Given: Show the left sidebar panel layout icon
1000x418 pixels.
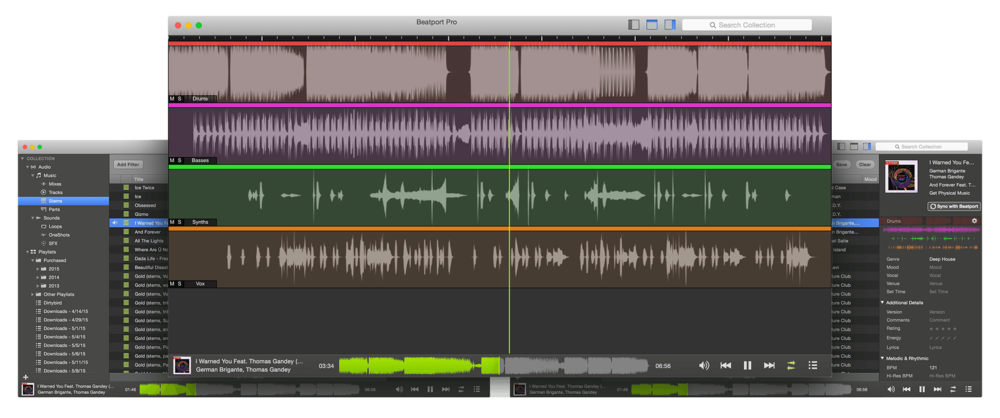Looking at the screenshot, I should 634,25.
